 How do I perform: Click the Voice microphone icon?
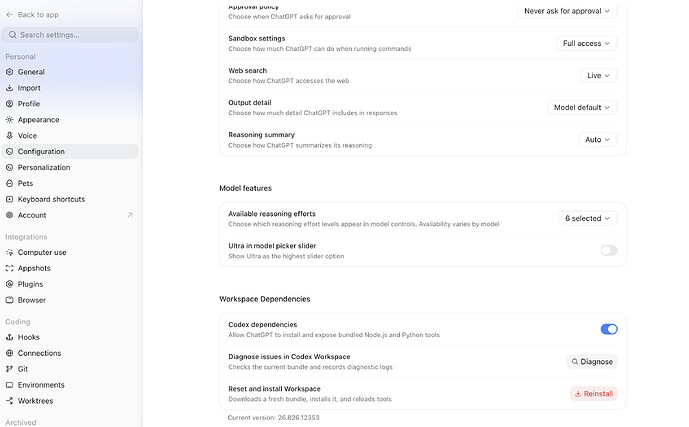[x=9, y=135]
